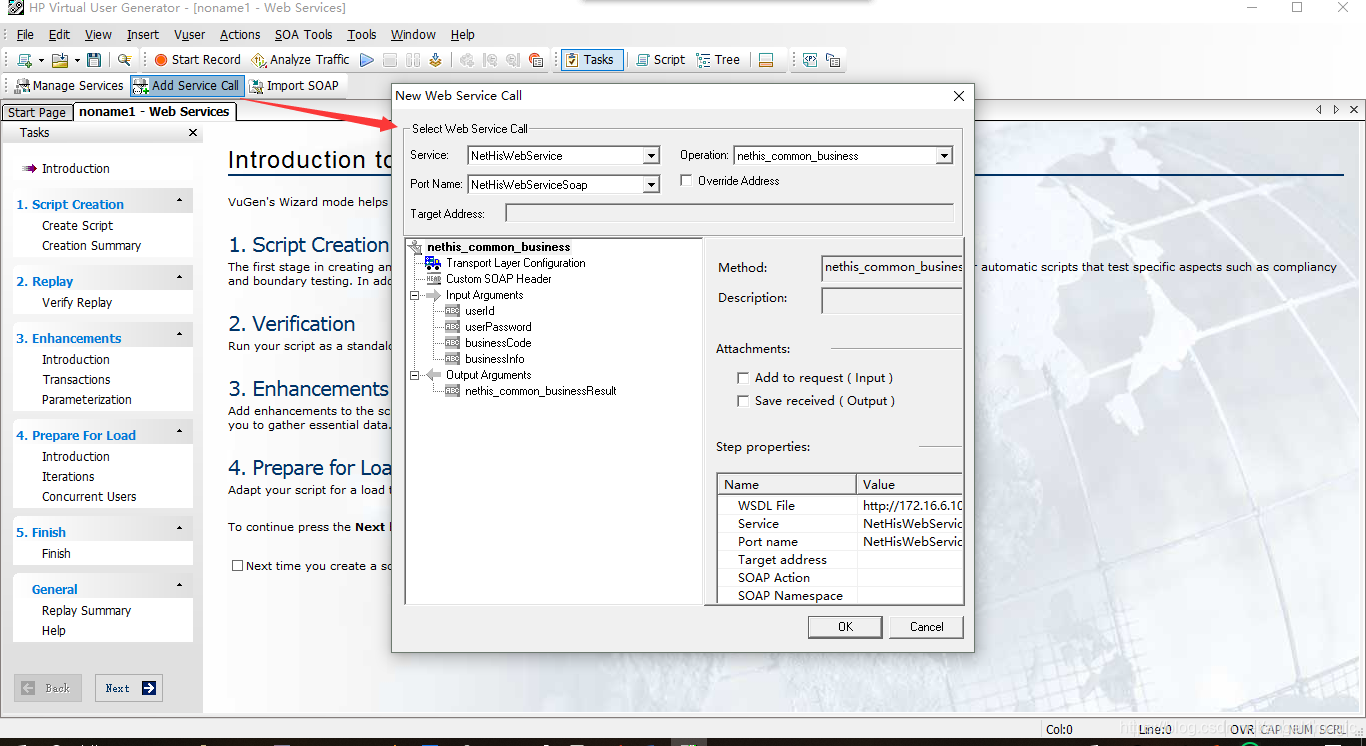Collapse the 2. Replay section
The width and height of the screenshot is (1366, 746).
[x=180, y=277]
